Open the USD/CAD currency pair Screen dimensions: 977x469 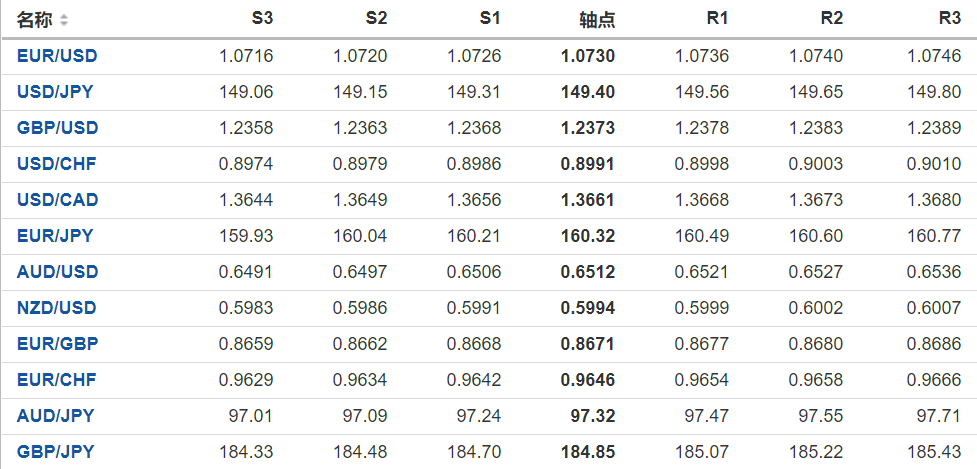point(57,200)
